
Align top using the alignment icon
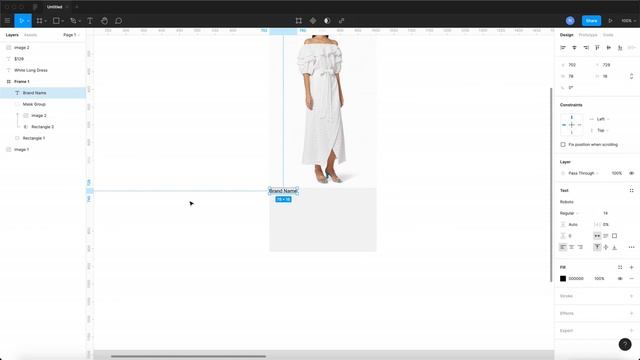pos(597,48)
